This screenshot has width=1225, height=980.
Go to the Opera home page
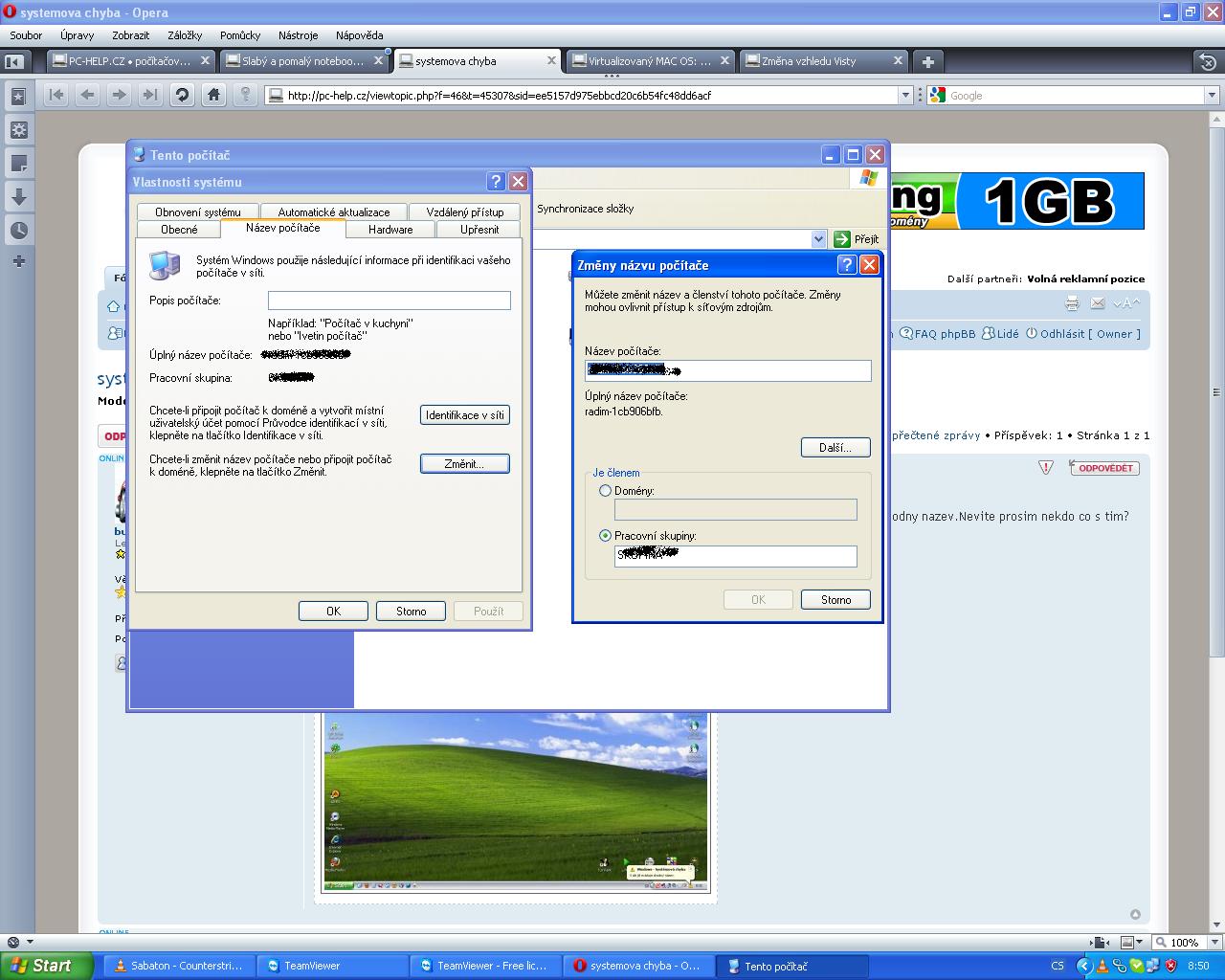click(x=213, y=95)
